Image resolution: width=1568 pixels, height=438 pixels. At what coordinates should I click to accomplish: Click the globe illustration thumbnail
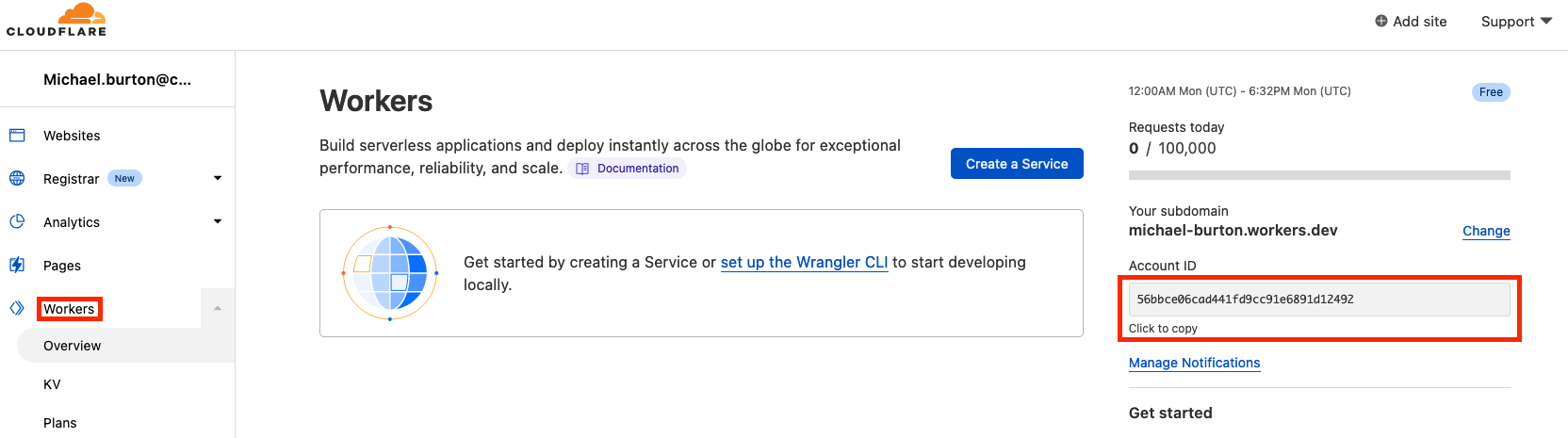390,273
